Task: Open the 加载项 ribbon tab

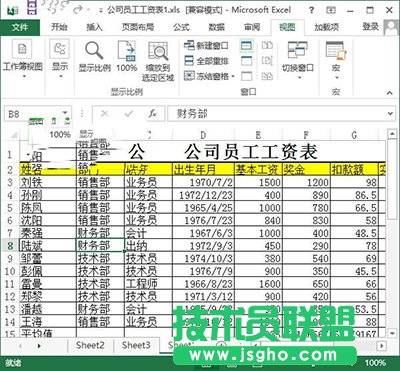Action: tap(326, 27)
